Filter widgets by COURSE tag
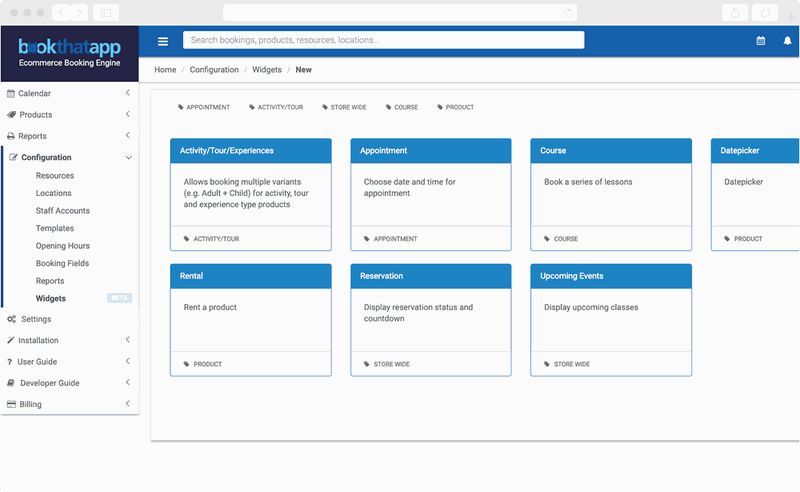 402,107
